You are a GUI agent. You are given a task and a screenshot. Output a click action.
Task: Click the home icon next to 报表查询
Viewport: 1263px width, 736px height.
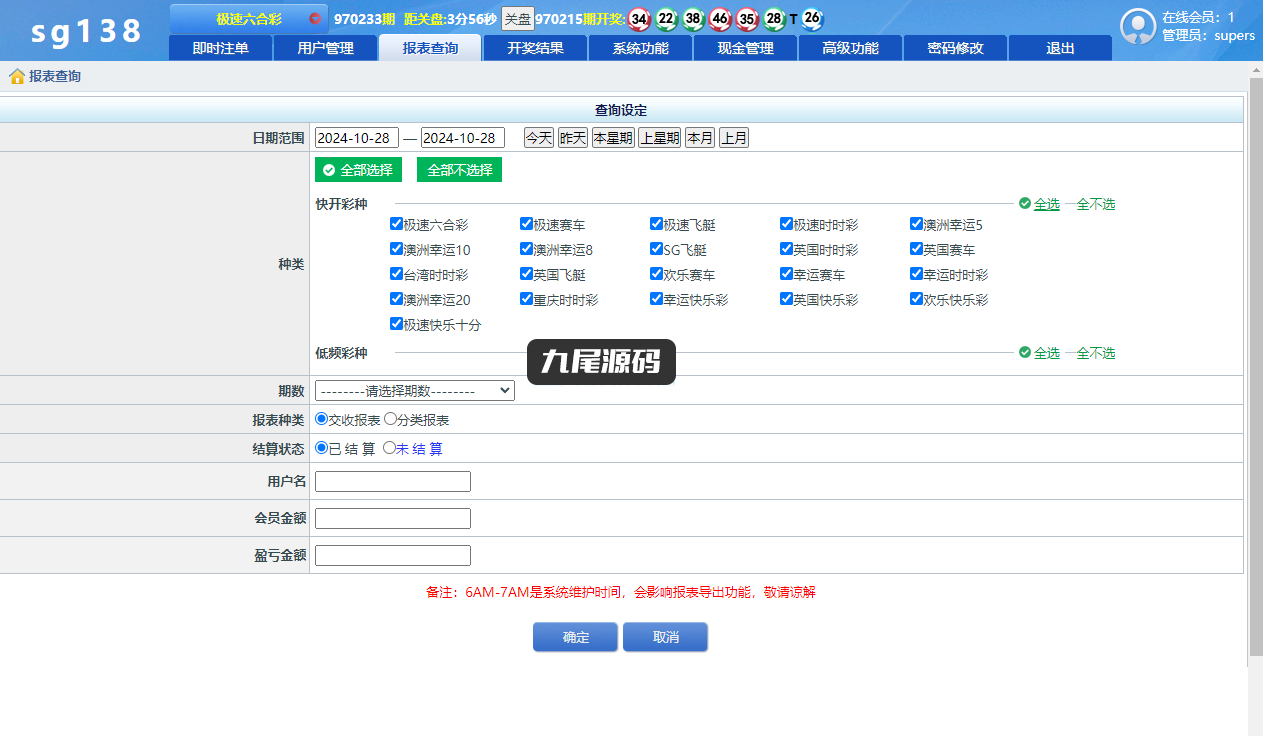(17, 76)
